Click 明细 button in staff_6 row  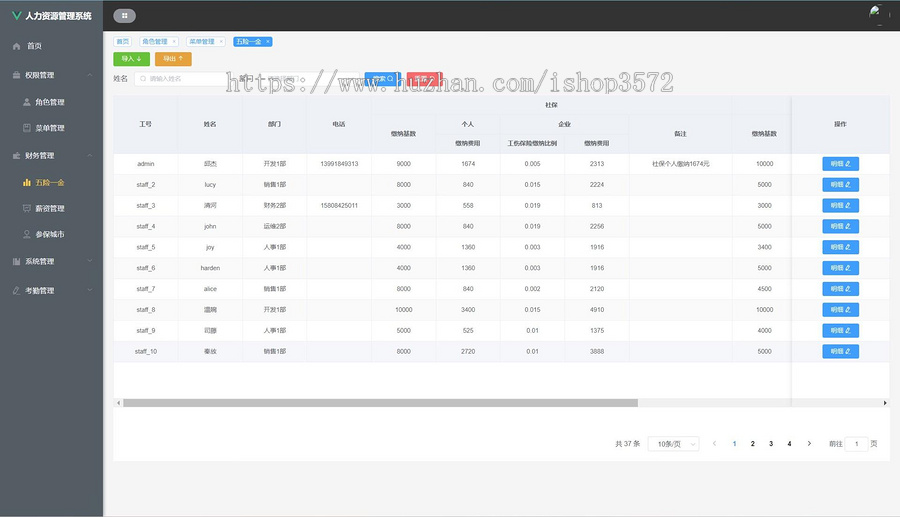tap(840, 268)
